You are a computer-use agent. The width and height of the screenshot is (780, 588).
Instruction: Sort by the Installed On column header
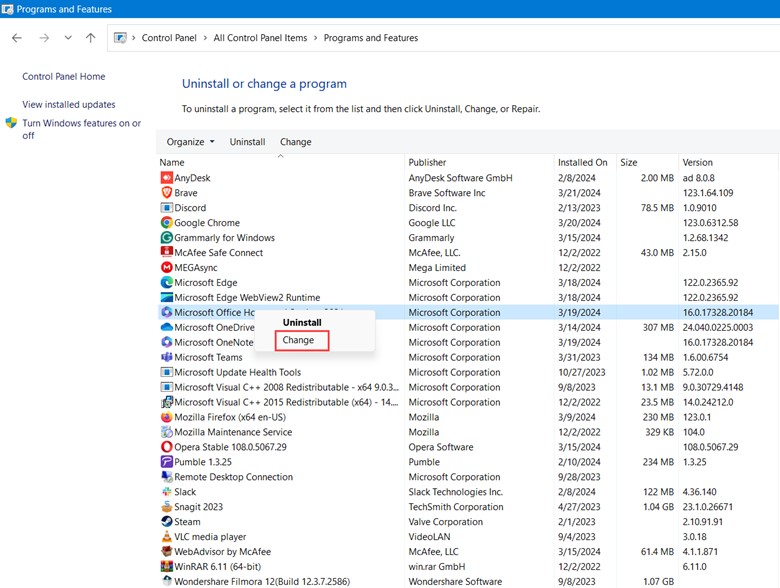coord(585,162)
